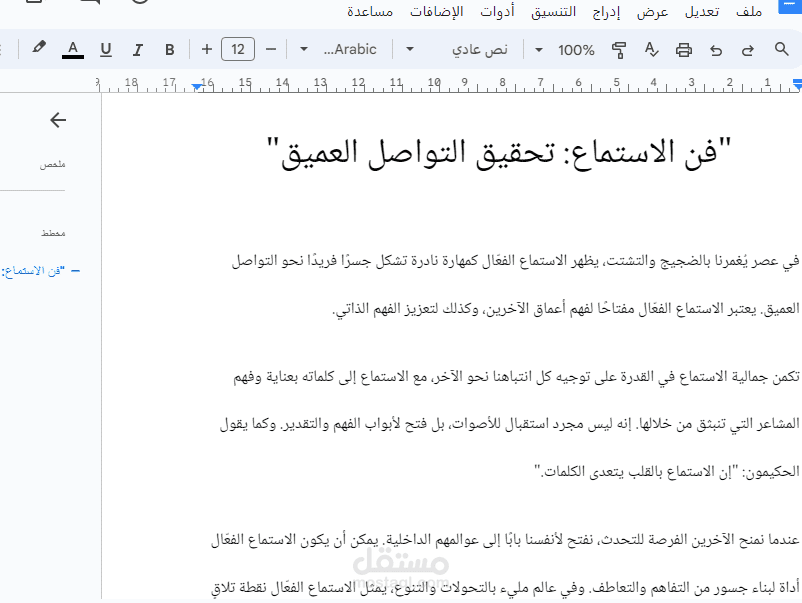Toggle italic formatting
Viewport: 802px width, 603px height.
(138, 50)
